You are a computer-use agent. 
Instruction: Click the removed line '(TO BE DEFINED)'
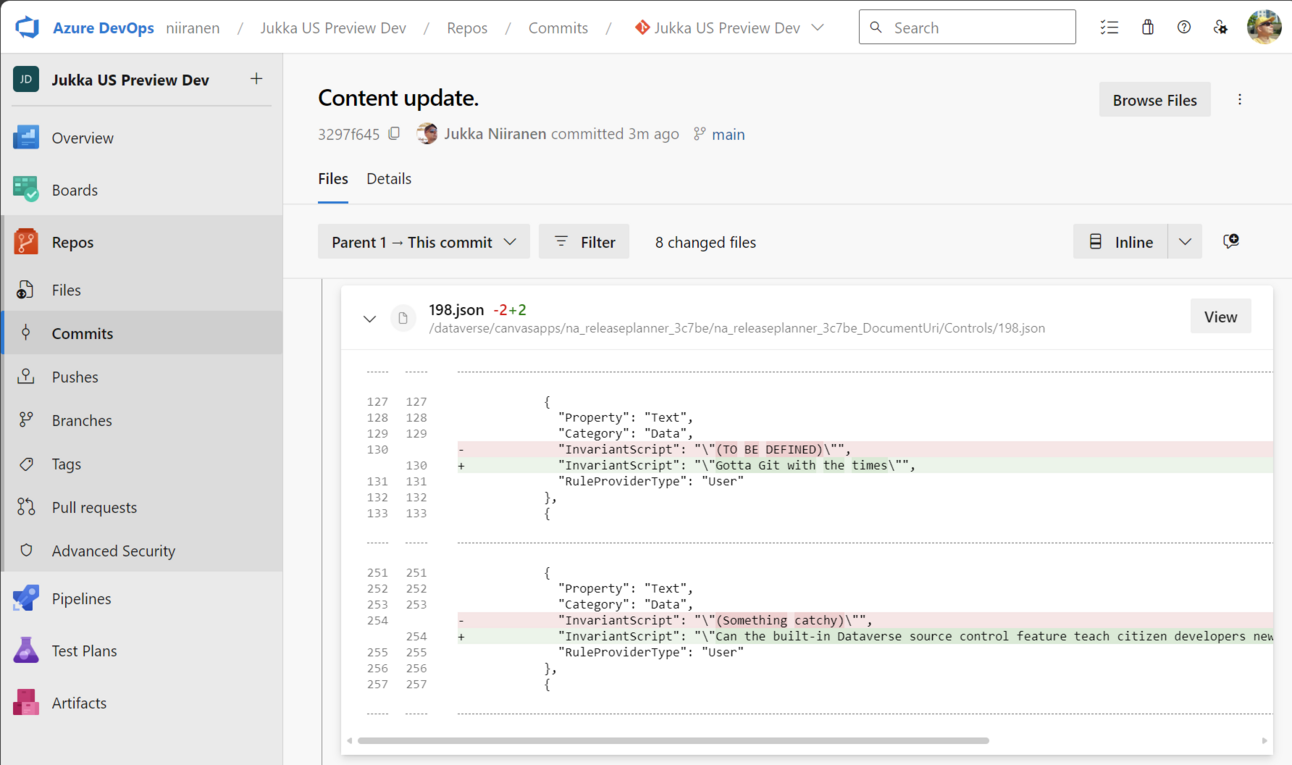(x=866, y=449)
